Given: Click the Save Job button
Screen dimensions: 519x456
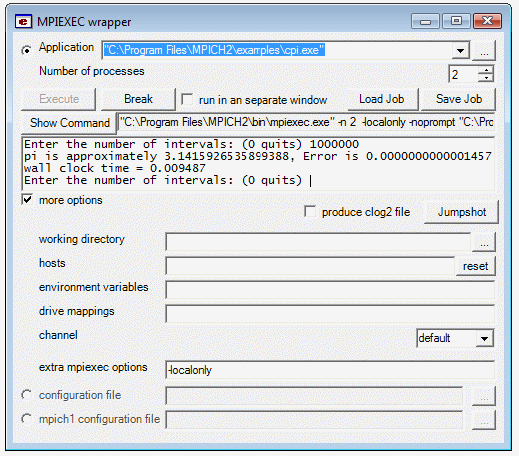Looking at the screenshot, I should click(459, 99).
